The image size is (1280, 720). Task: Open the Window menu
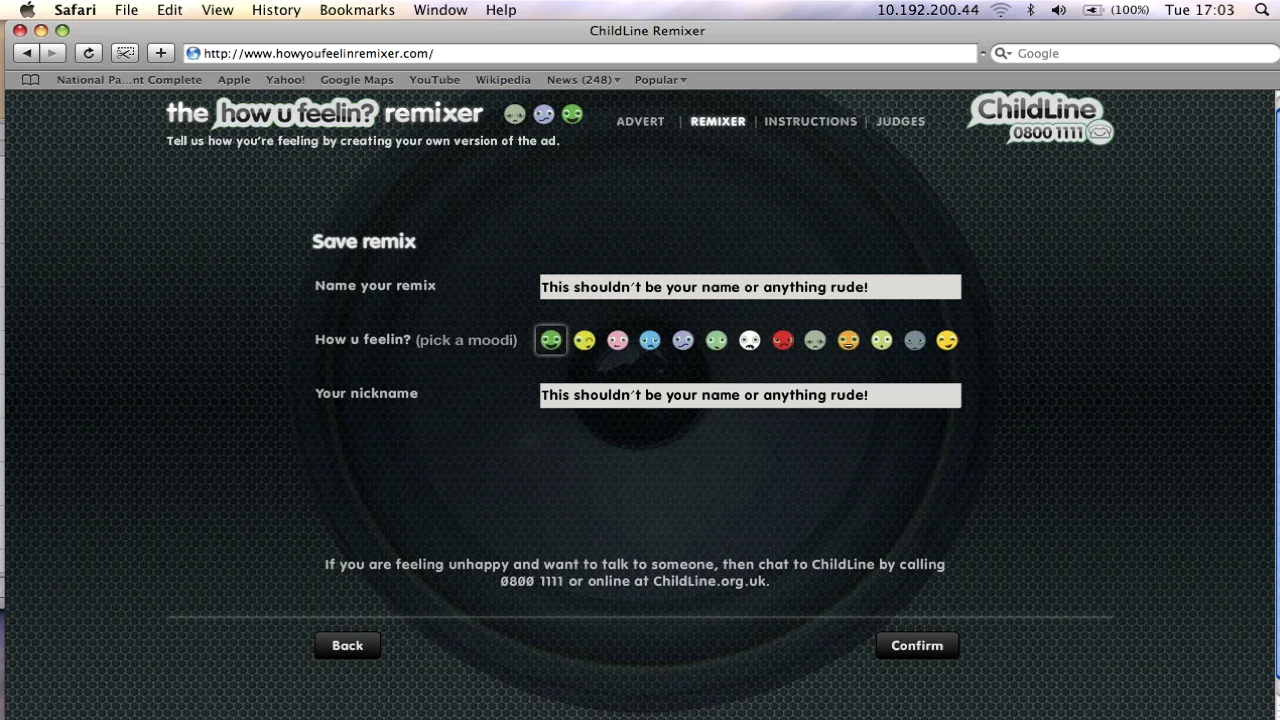click(x=441, y=10)
